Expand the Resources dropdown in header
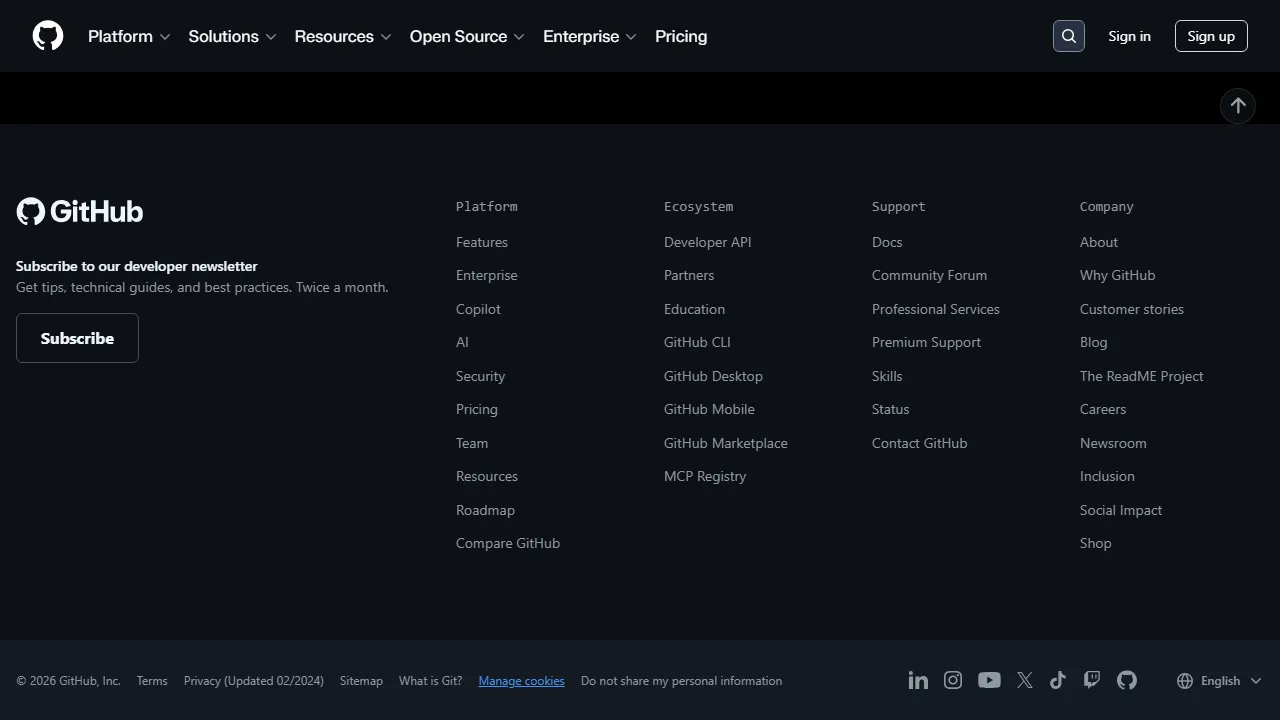 pos(343,36)
